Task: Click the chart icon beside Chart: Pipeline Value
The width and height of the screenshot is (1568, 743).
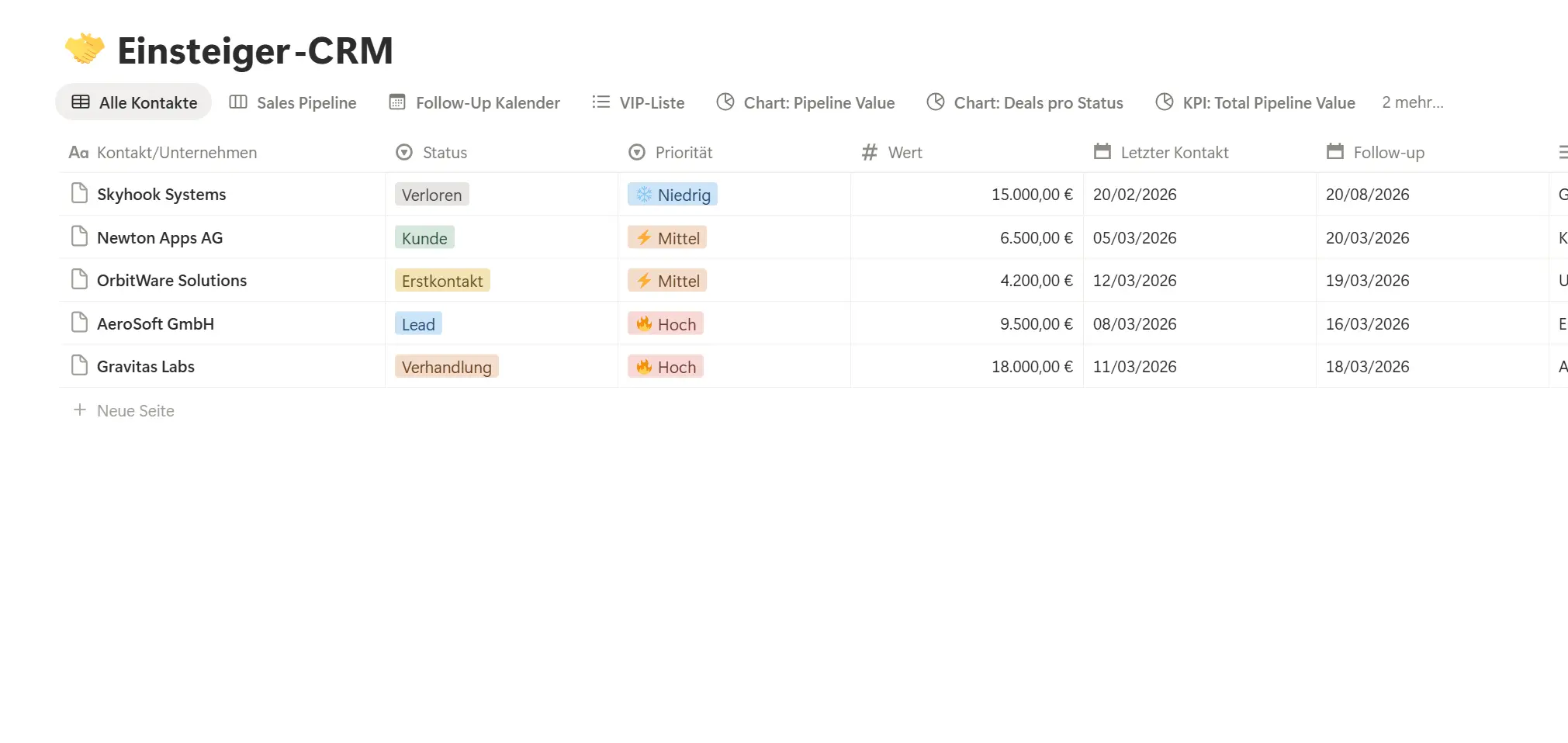Action: (x=726, y=102)
